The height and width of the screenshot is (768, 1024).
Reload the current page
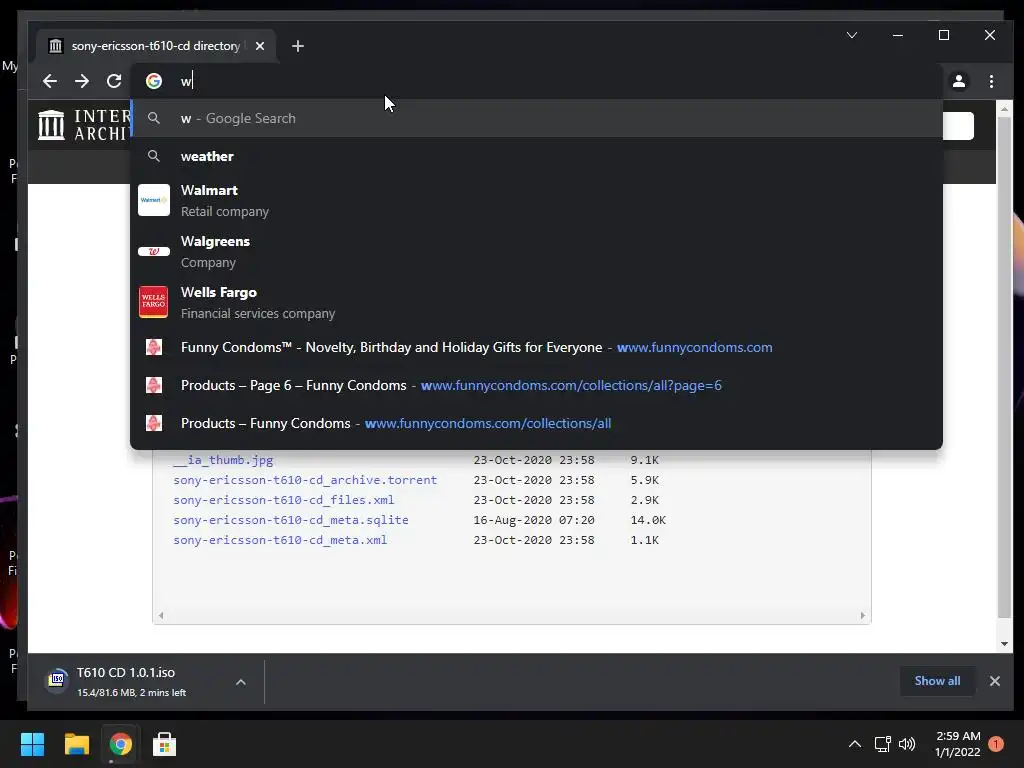pyautogui.click(x=114, y=81)
